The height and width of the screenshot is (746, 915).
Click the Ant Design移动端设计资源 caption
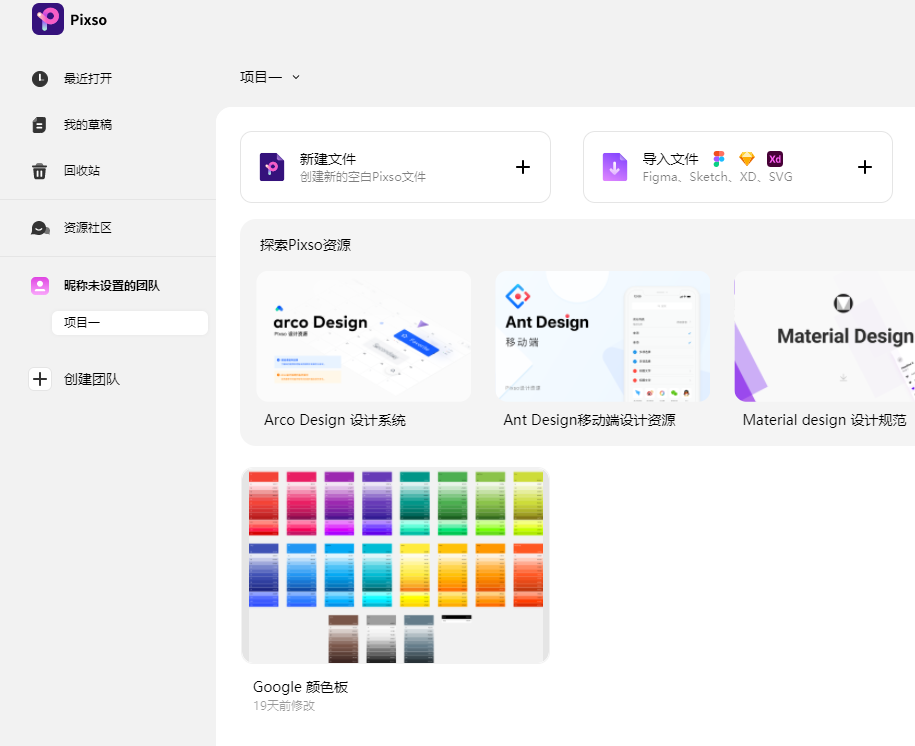pos(589,420)
